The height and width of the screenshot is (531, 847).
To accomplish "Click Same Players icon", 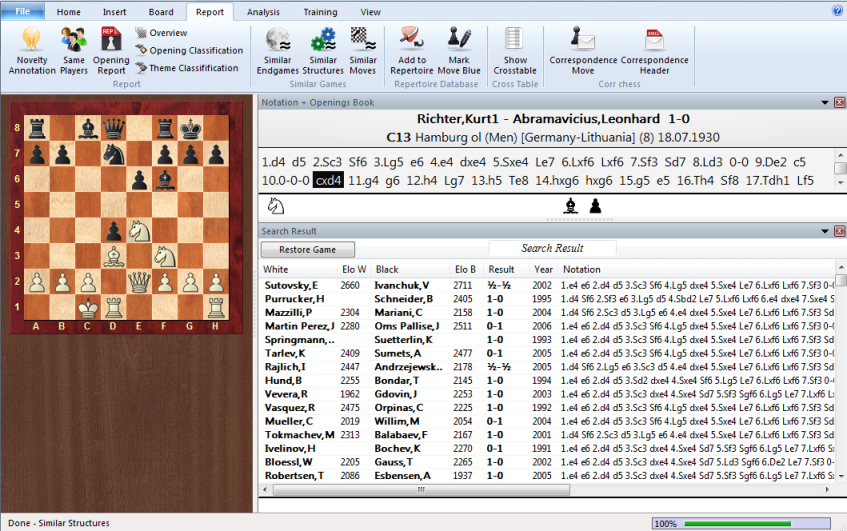I will [x=73, y=50].
